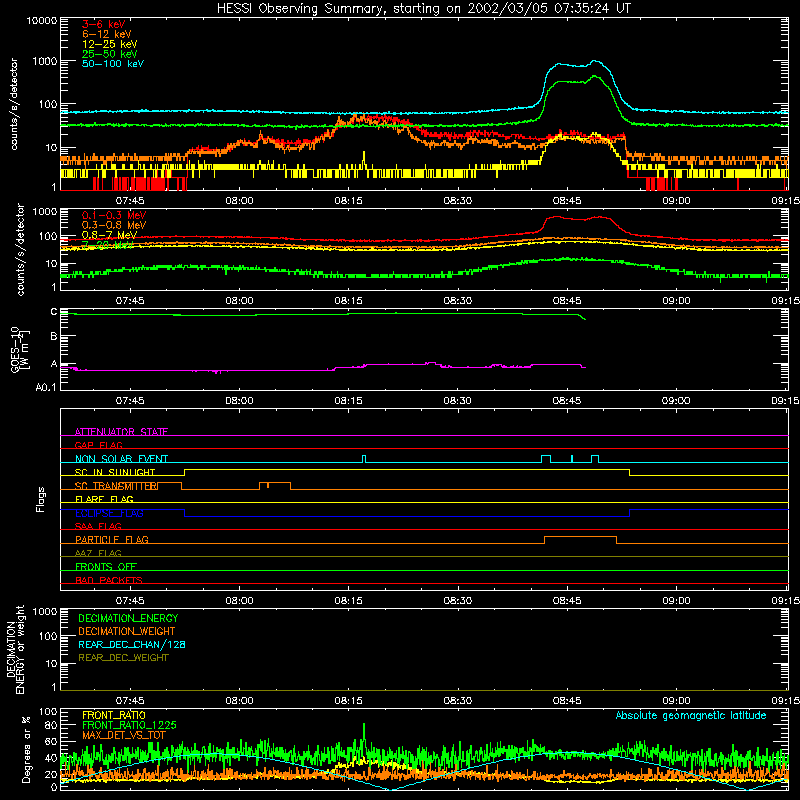Select the 6-12 keV legend label

click(106, 34)
